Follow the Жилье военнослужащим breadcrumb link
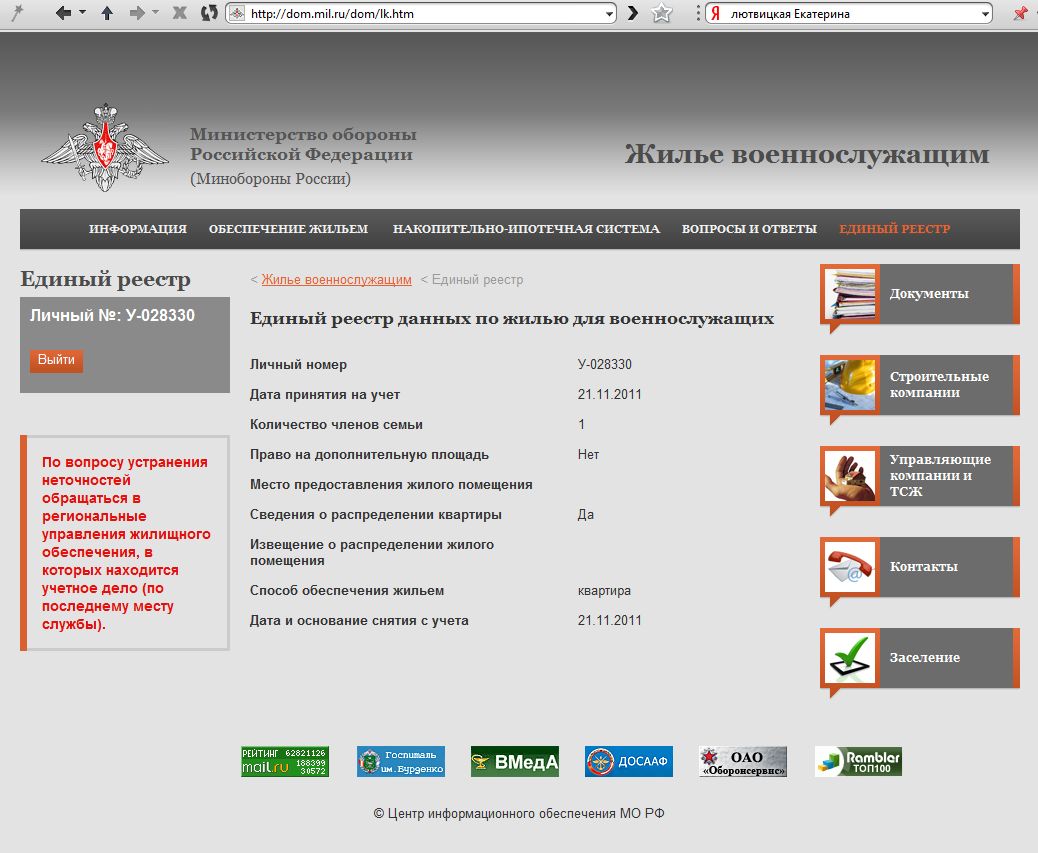 tap(336, 280)
